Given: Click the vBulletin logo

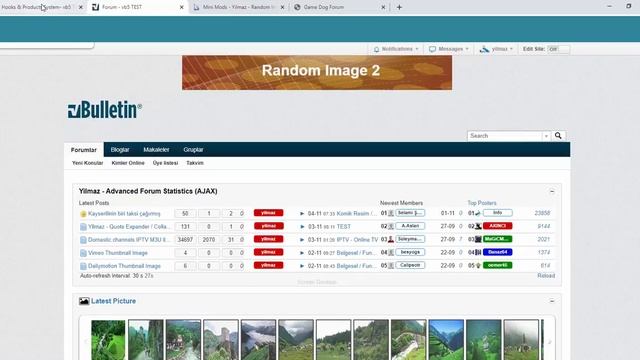Looking at the screenshot, I should pos(105,110).
